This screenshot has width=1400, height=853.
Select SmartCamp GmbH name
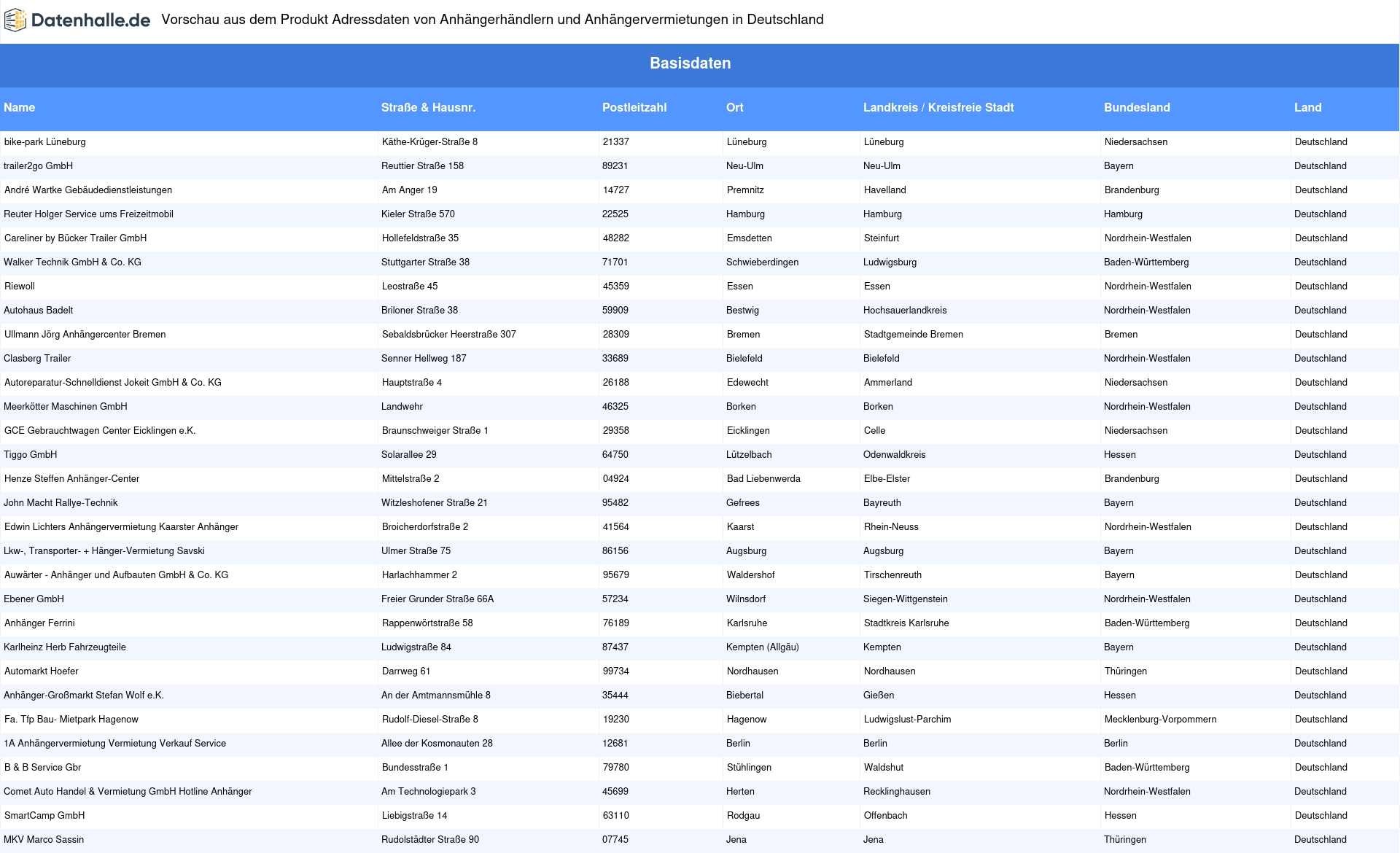[x=44, y=816]
